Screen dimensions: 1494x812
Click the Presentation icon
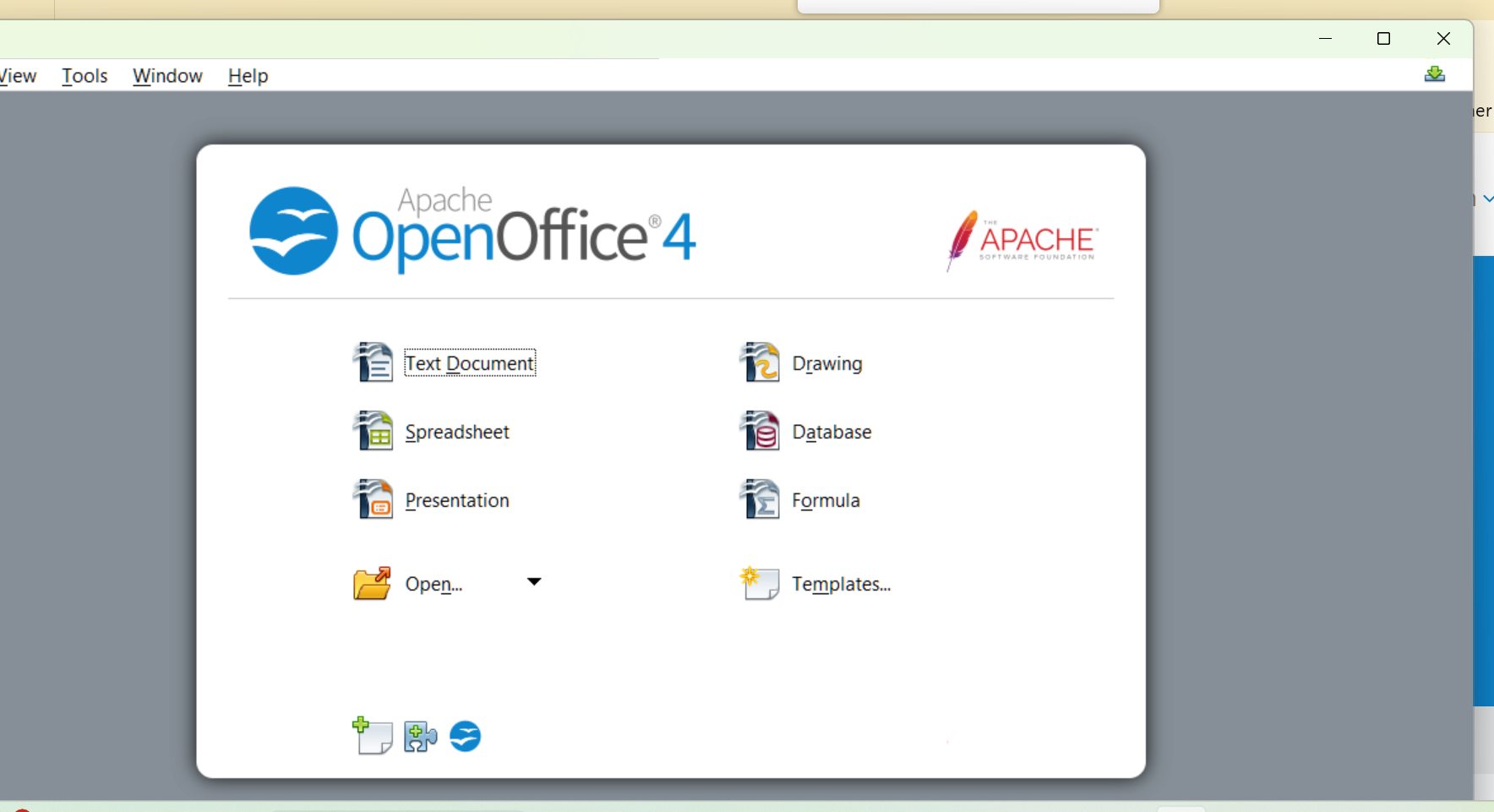pyautogui.click(x=373, y=499)
